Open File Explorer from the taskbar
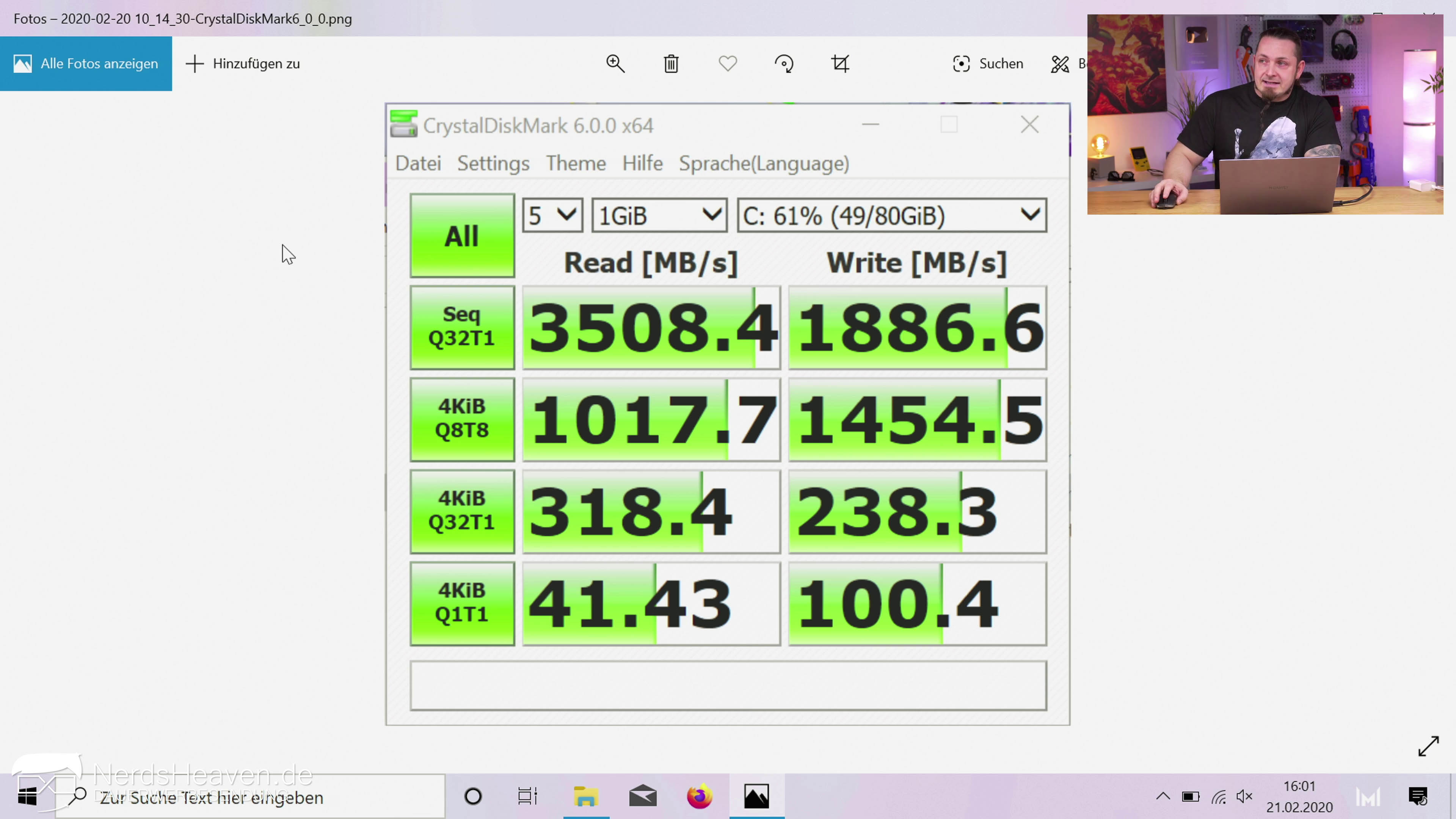This screenshot has width=1456, height=819. tap(585, 796)
